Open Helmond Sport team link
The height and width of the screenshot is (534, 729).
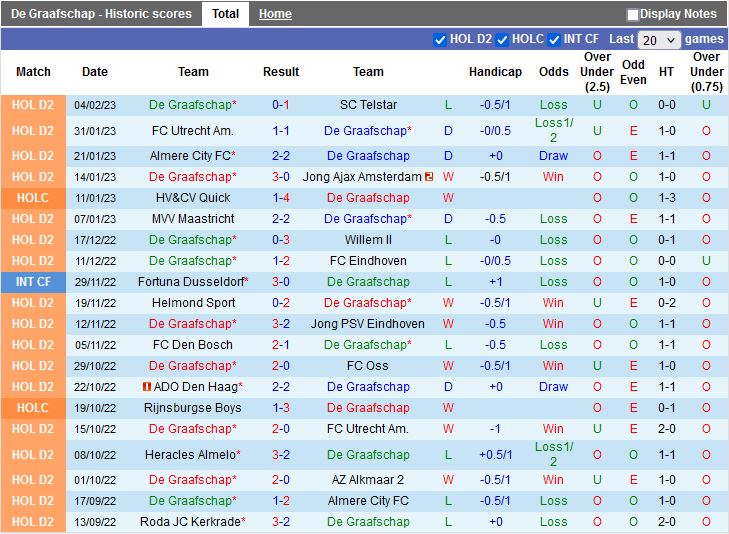tap(193, 303)
